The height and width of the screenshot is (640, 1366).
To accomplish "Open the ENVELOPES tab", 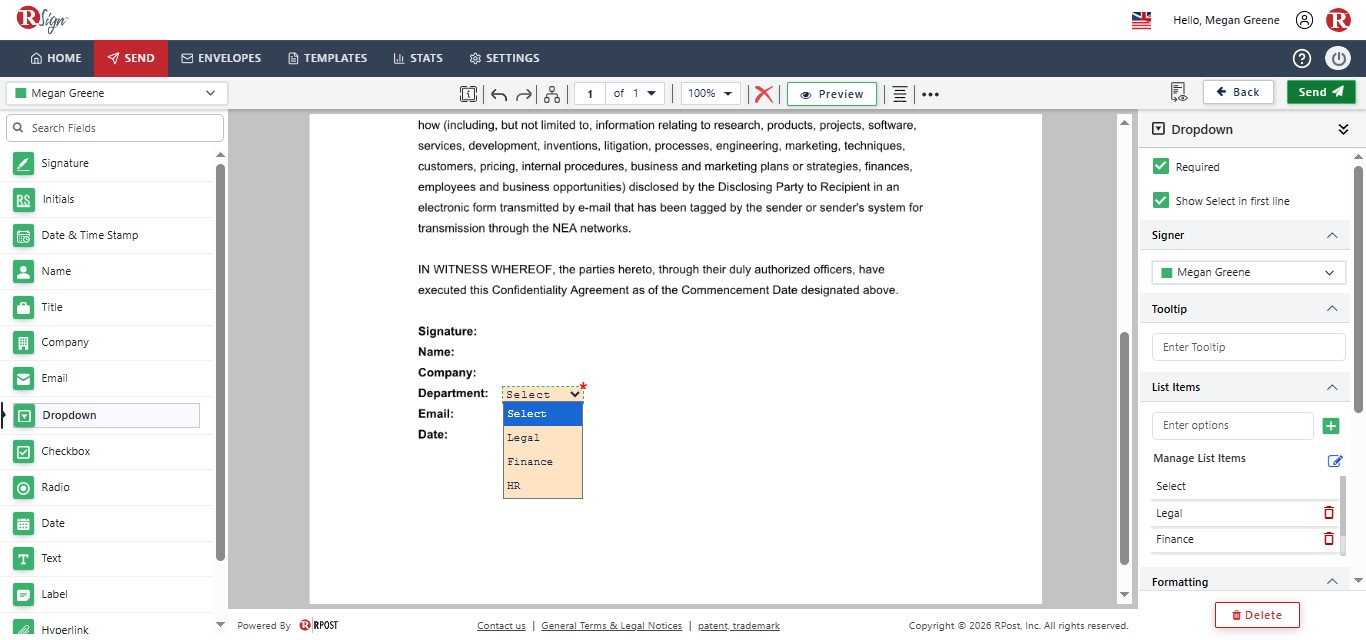I will tap(221, 58).
